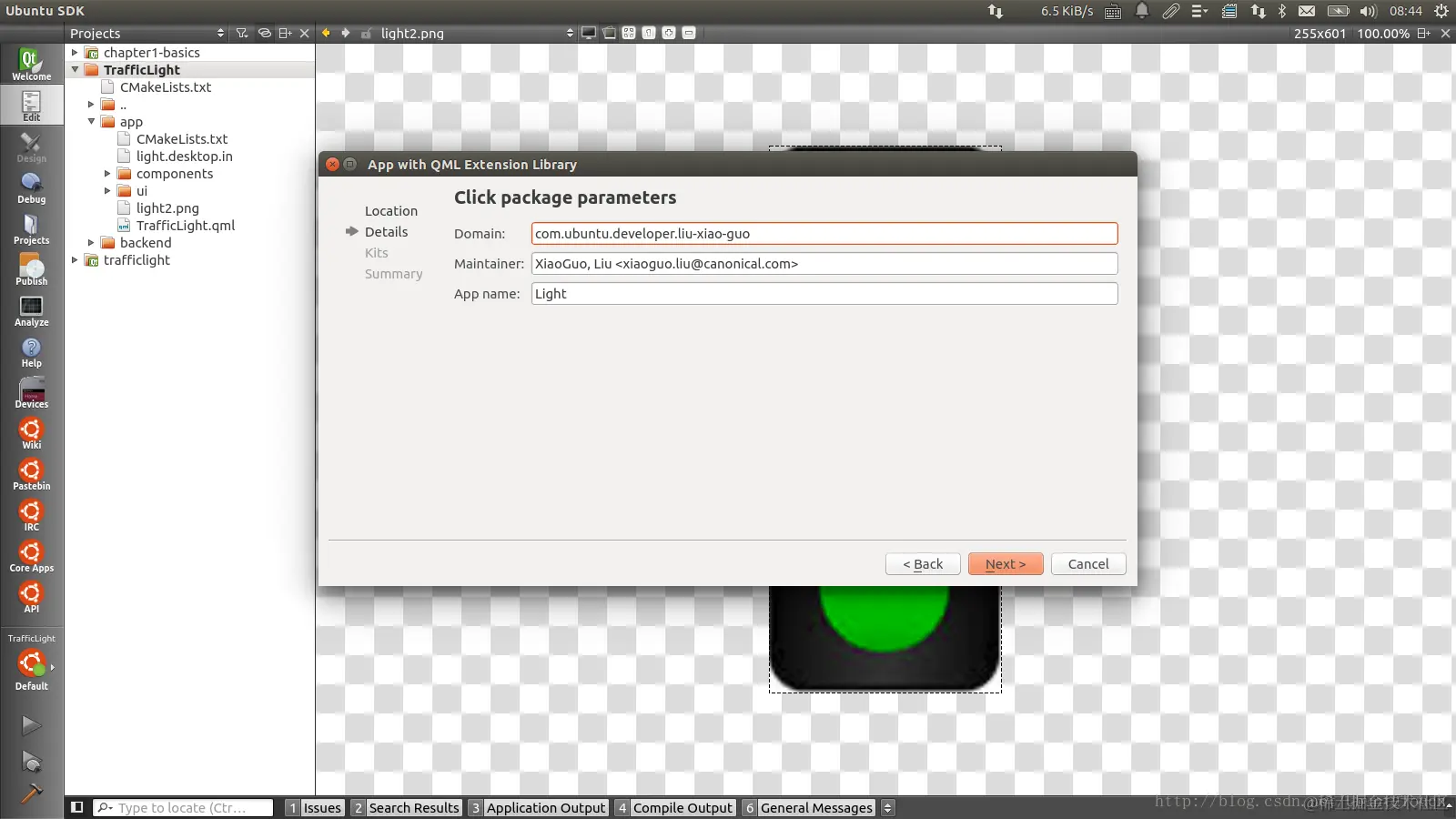Click the Type to locate search box

pos(183,807)
